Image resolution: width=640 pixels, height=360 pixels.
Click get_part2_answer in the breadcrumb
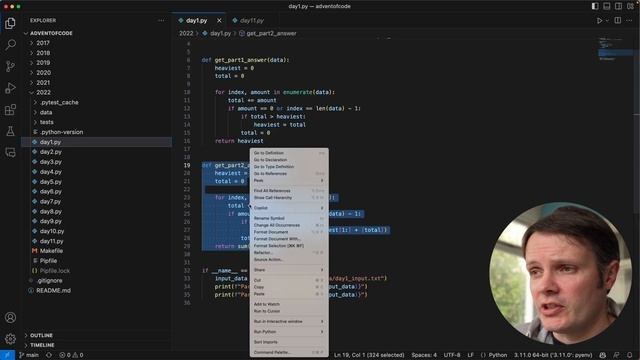pos(271,33)
